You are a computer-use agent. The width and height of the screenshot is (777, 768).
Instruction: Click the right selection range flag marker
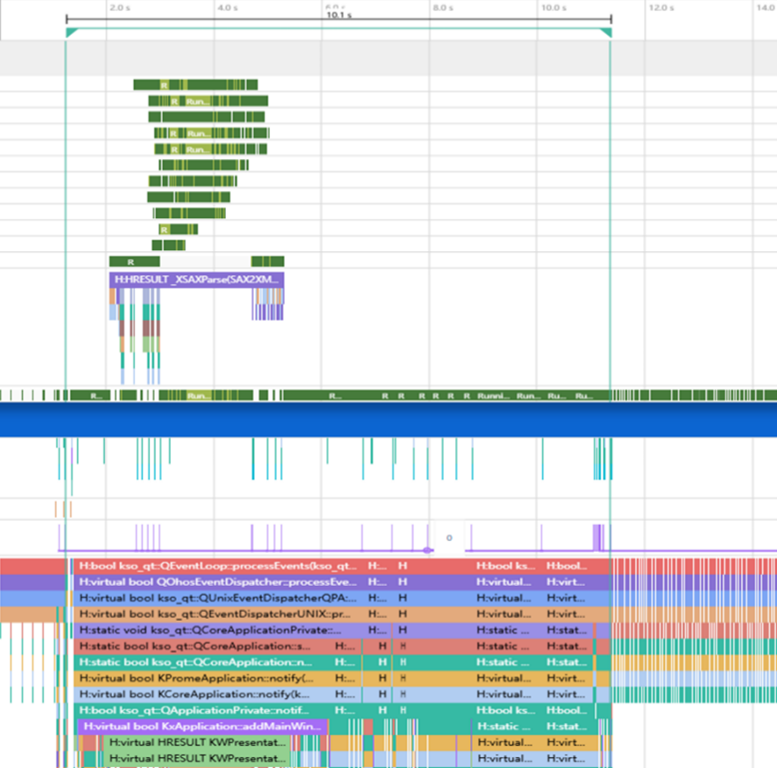pos(605,33)
